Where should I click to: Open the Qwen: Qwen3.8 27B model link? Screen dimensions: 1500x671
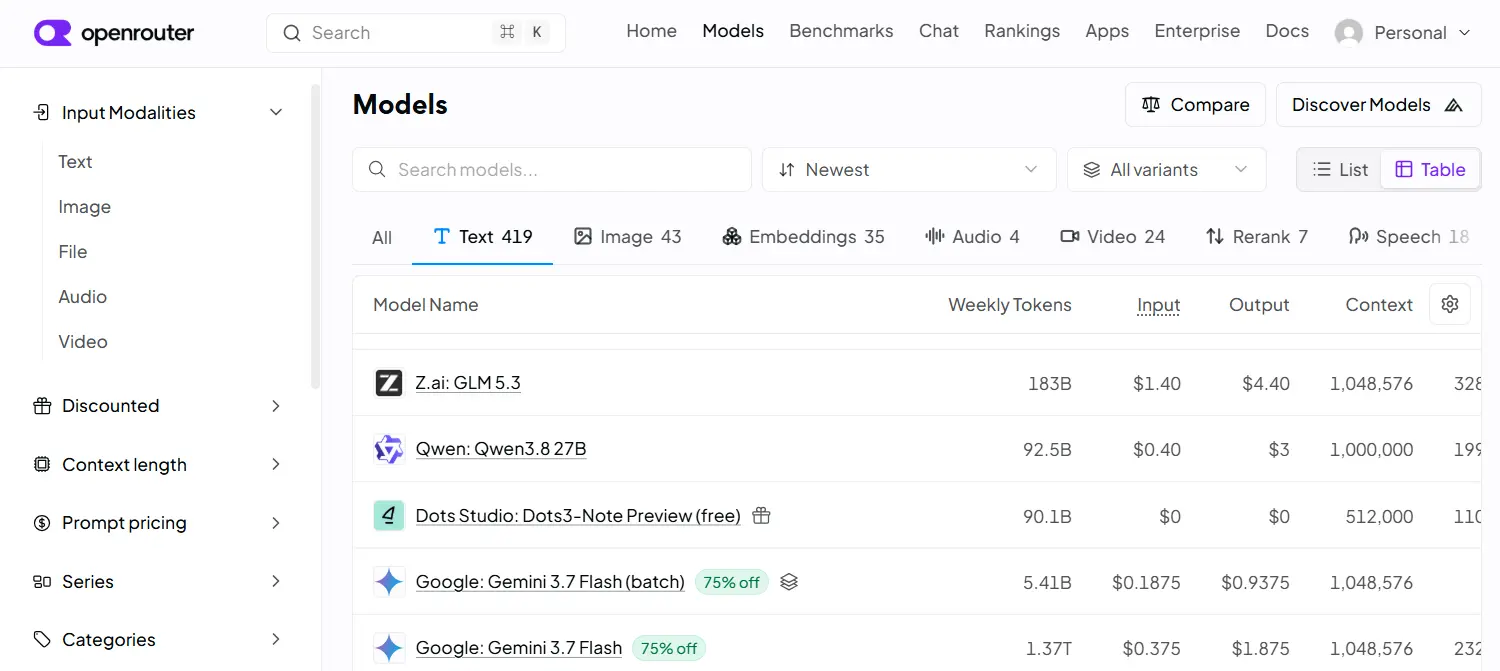click(x=501, y=449)
